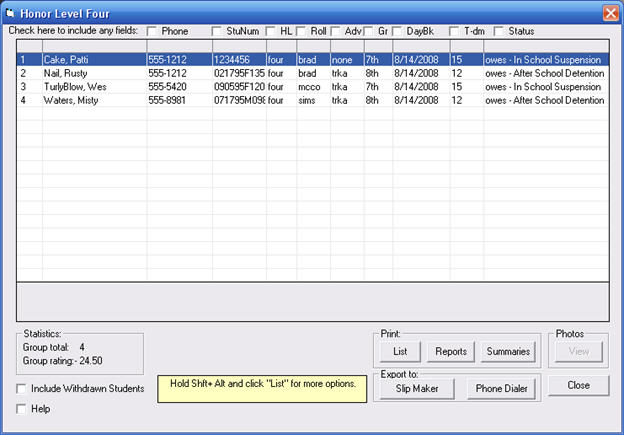Click the yellow Shft+Alt hint box
624x435 pixels.
coord(262,389)
